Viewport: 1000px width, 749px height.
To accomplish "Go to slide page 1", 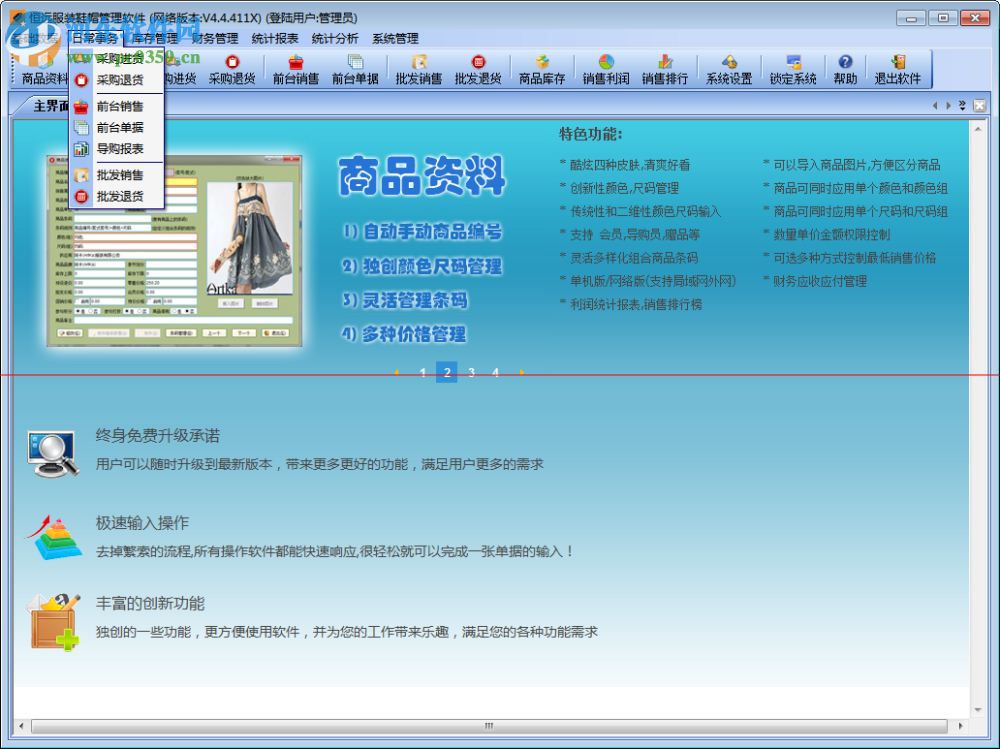I will (423, 373).
